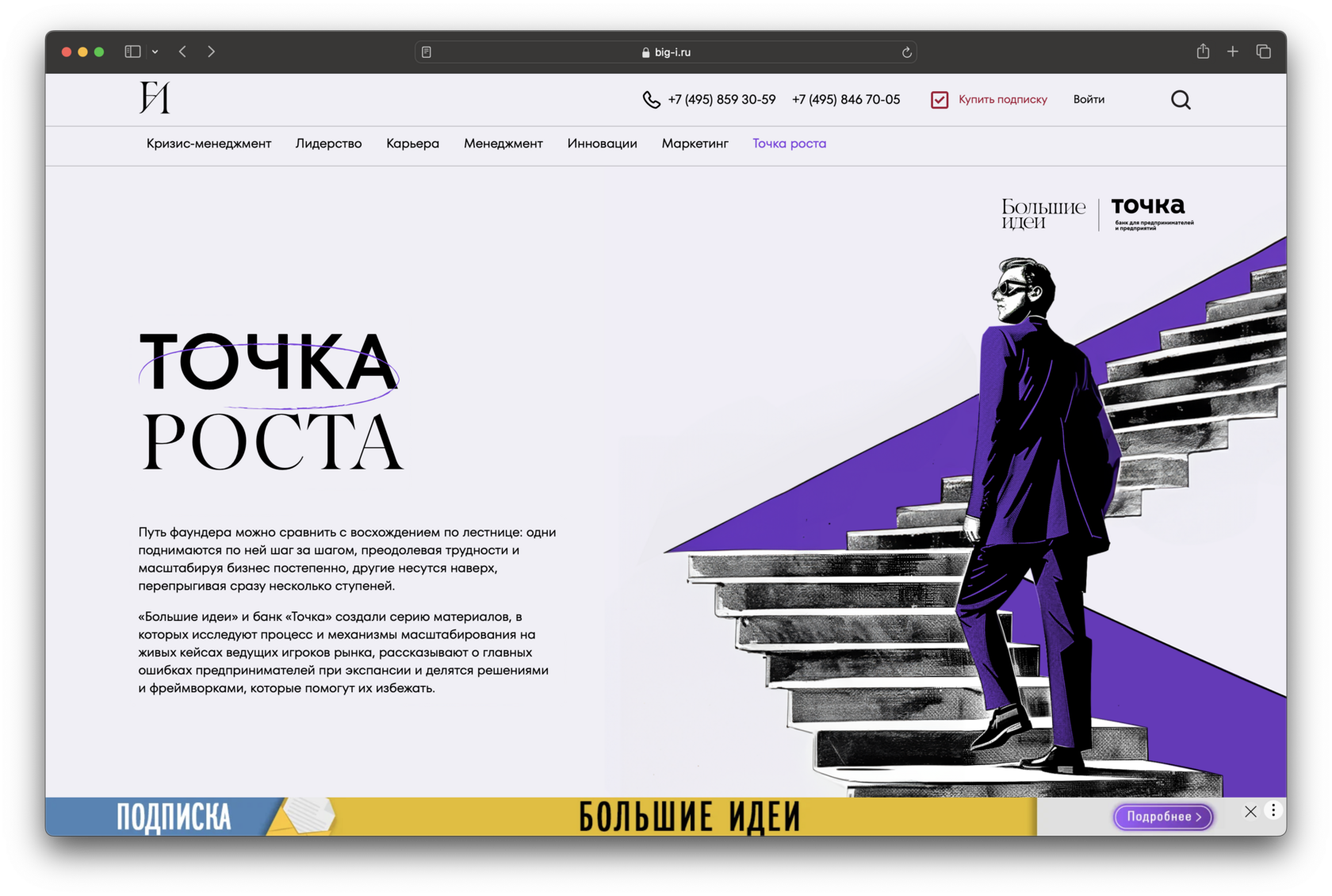Click the red checkmark subscription icon
Screen dimensions: 1332x896
940,100
